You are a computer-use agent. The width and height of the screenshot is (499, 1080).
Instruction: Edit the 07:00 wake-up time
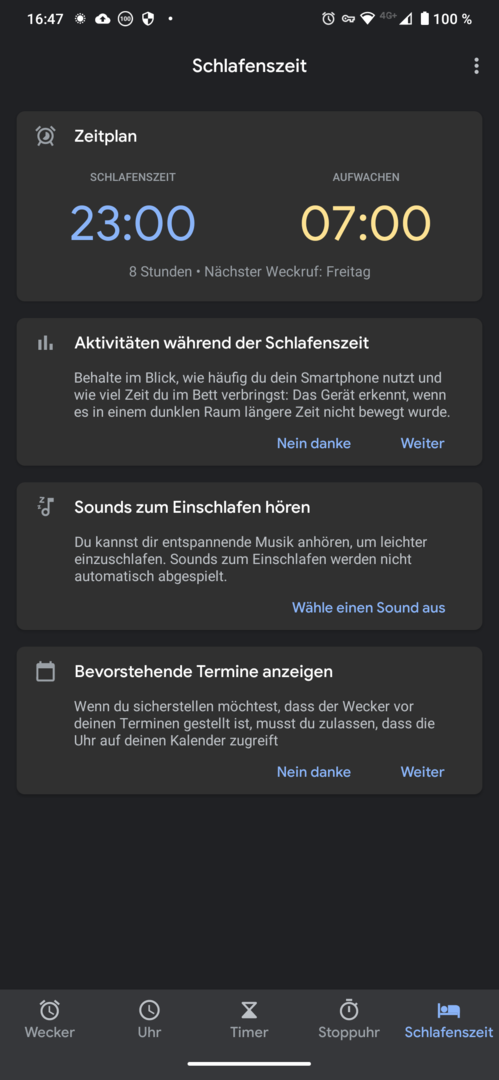coord(366,223)
